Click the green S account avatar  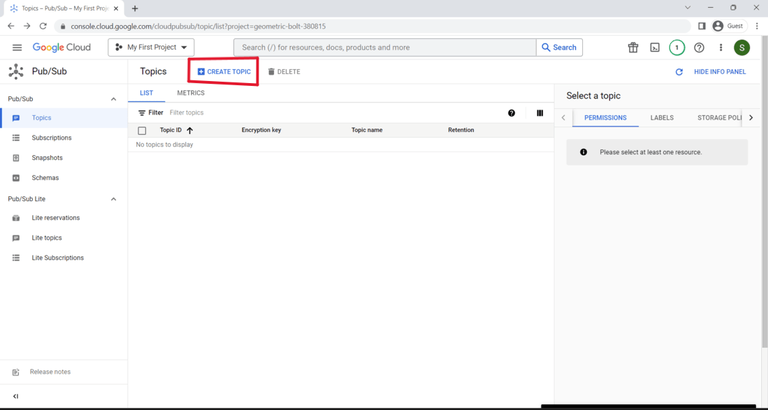pos(742,48)
